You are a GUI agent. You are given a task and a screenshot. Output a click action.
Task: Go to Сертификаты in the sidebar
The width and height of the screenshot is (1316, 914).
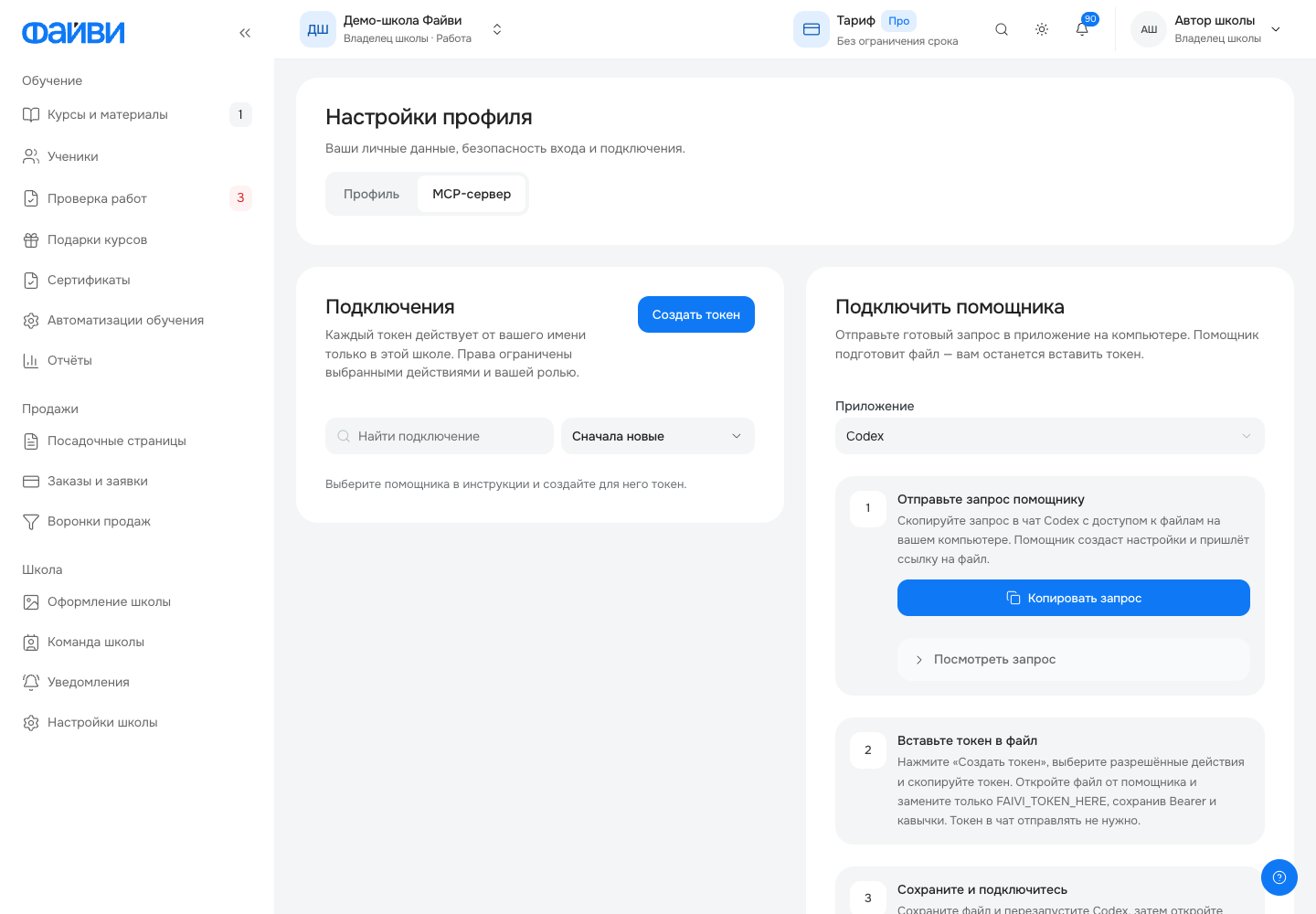click(137, 280)
